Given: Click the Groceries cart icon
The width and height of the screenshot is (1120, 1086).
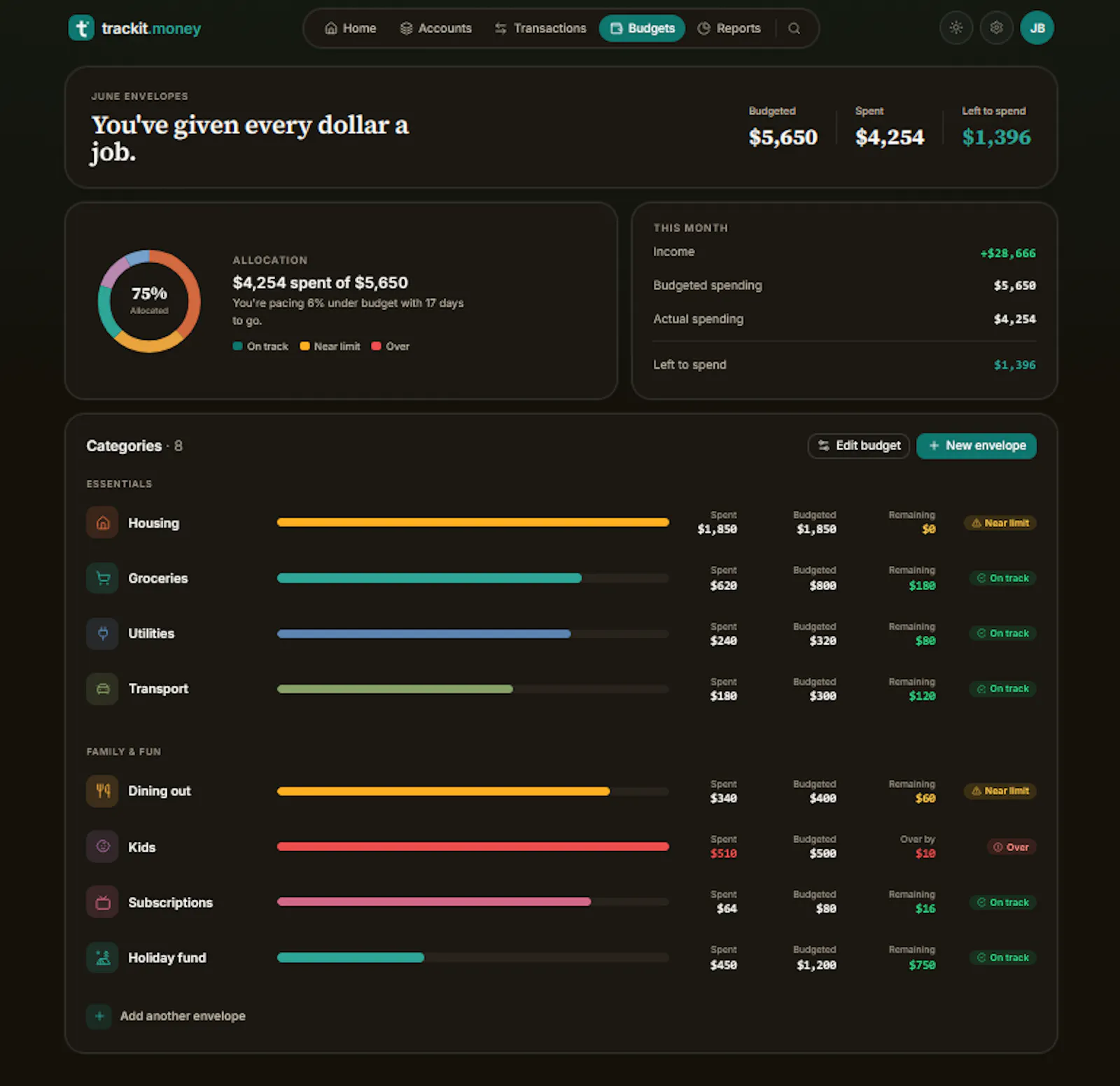Looking at the screenshot, I should point(102,578).
